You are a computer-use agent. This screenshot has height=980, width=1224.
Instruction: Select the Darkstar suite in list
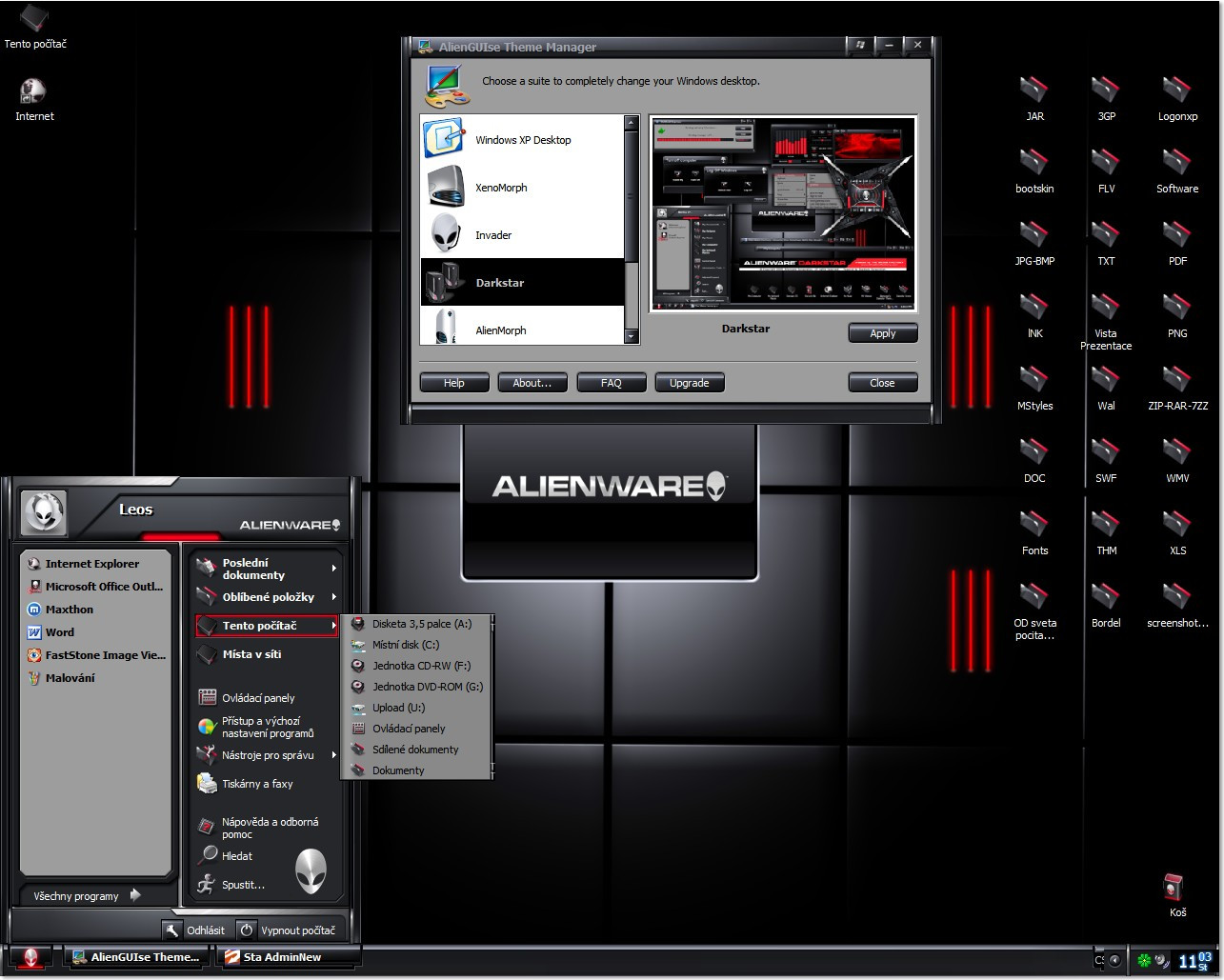click(523, 282)
